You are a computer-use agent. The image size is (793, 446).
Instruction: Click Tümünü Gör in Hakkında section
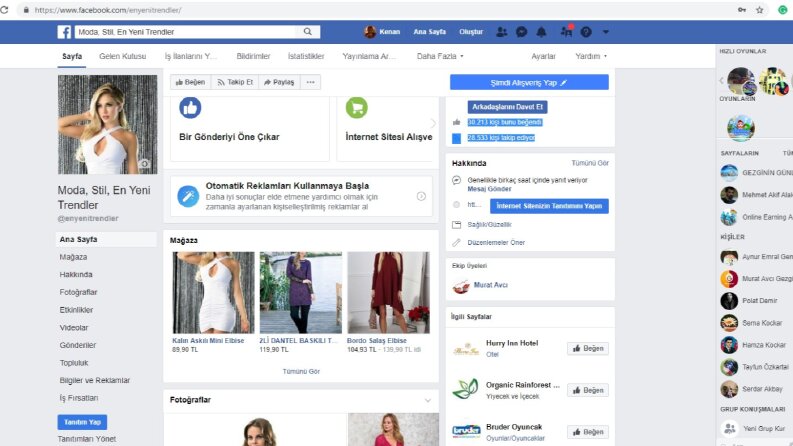coord(590,163)
